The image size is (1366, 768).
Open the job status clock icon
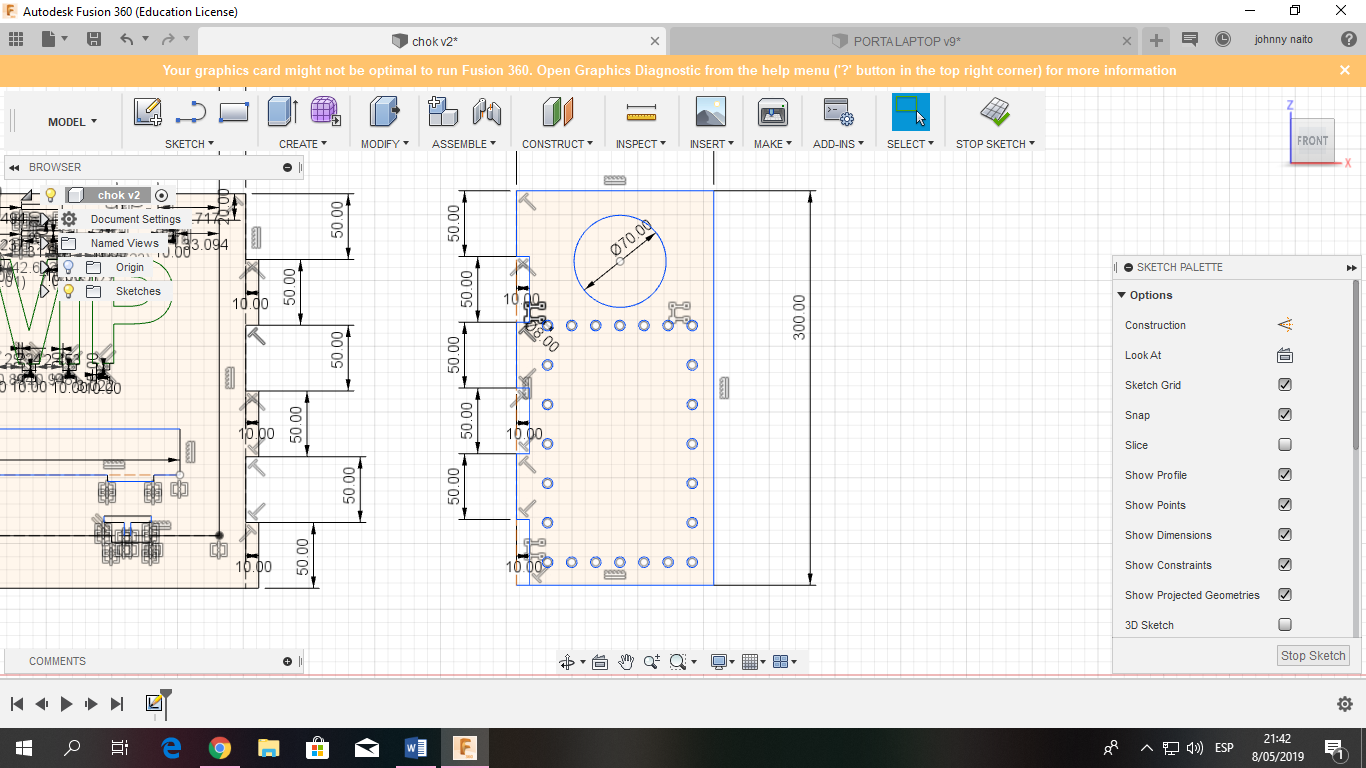click(1222, 40)
